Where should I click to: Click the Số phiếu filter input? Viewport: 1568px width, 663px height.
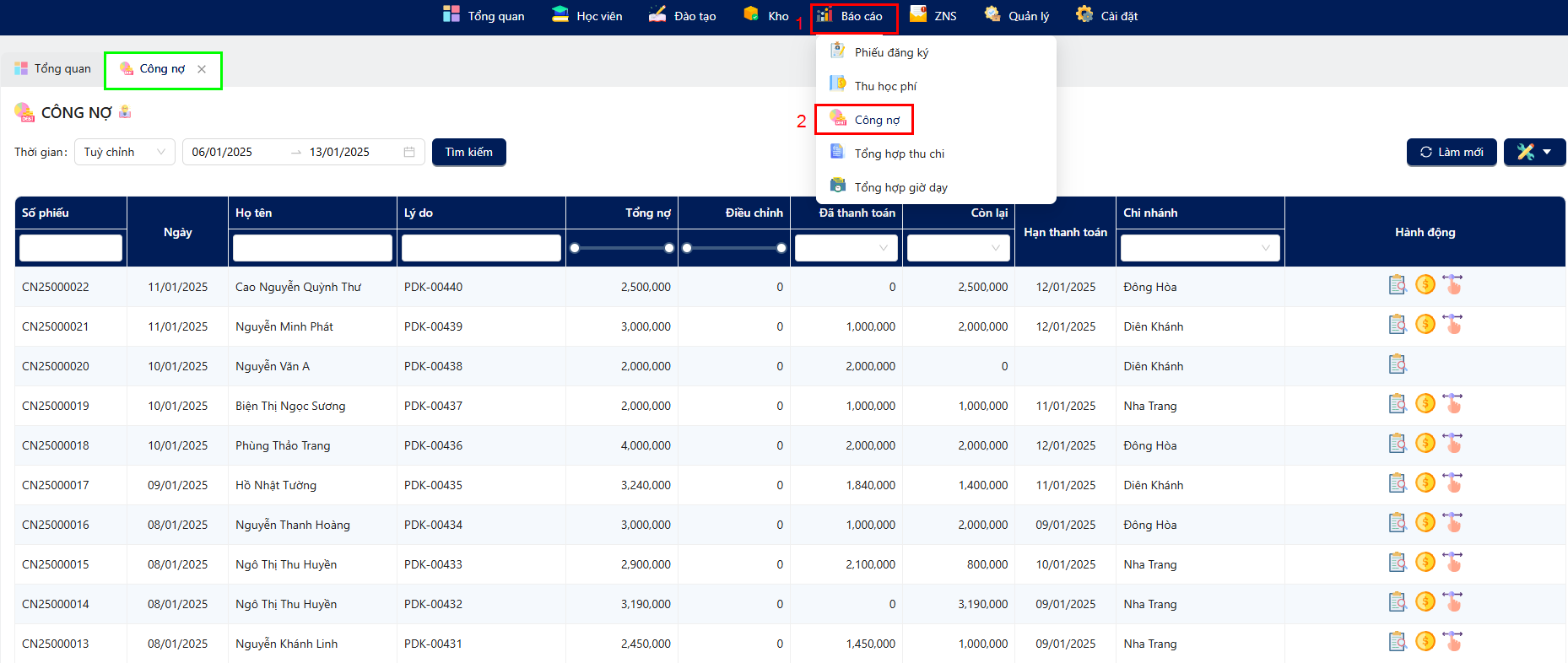[71, 248]
